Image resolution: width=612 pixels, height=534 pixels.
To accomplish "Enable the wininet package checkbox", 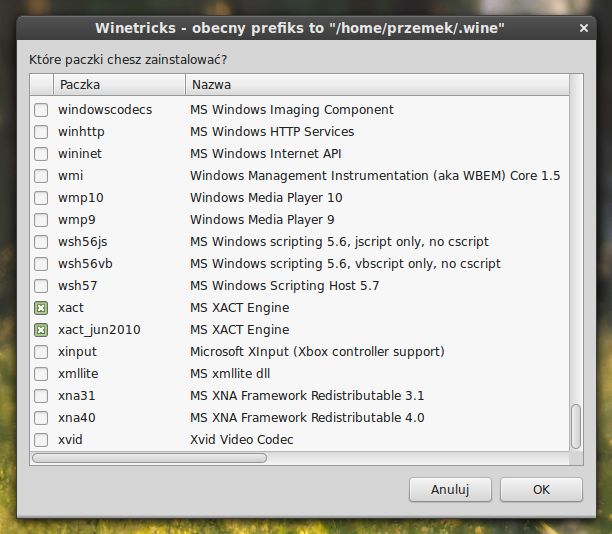I will click(41, 154).
